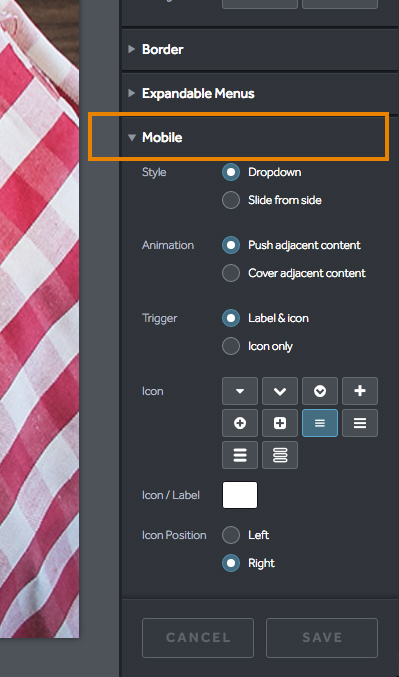Click the 'Animation' label text
Screen dimensions: 399x677
[x=168, y=245]
